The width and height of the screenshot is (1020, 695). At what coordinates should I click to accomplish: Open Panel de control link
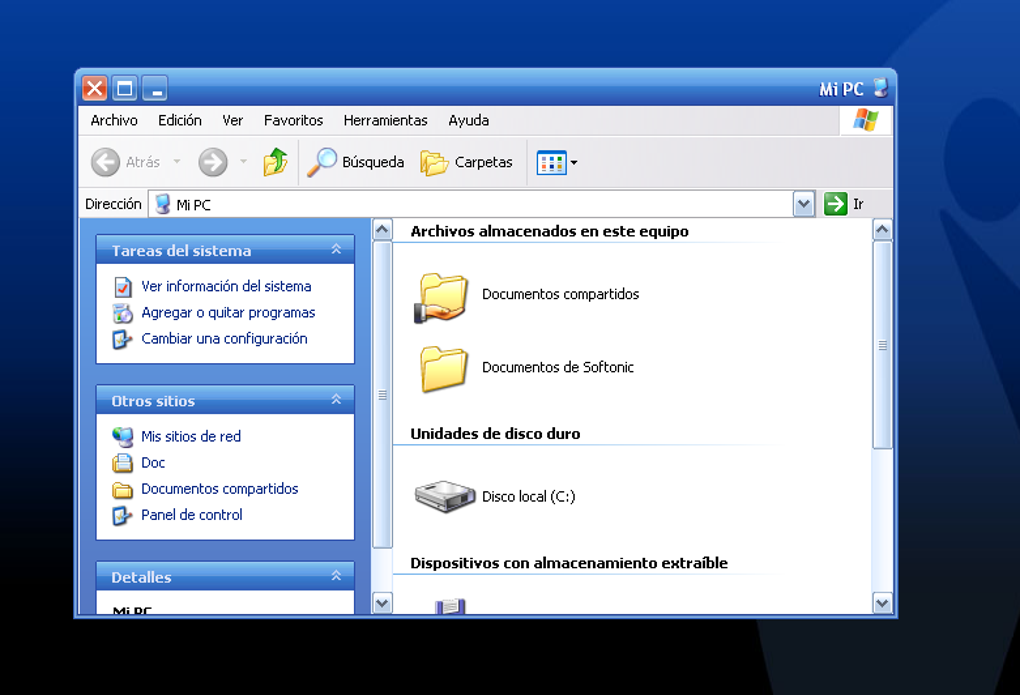click(x=192, y=515)
